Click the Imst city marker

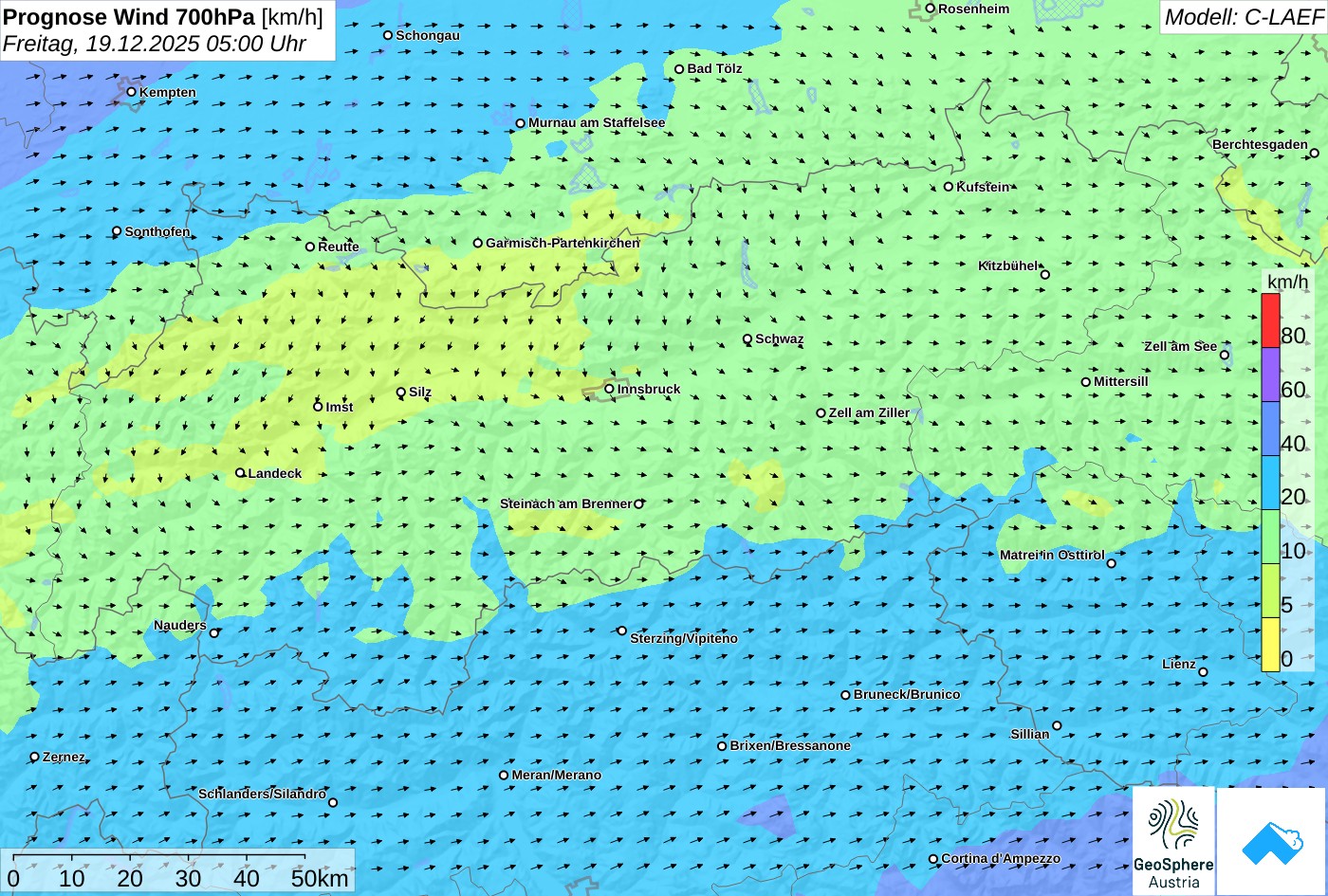[318, 407]
